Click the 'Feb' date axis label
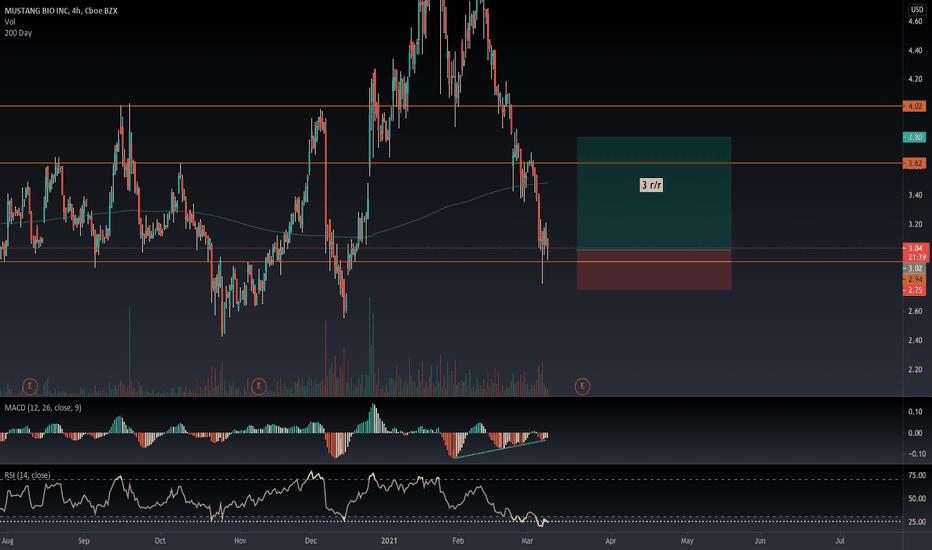The height and width of the screenshot is (550, 932). coord(458,541)
